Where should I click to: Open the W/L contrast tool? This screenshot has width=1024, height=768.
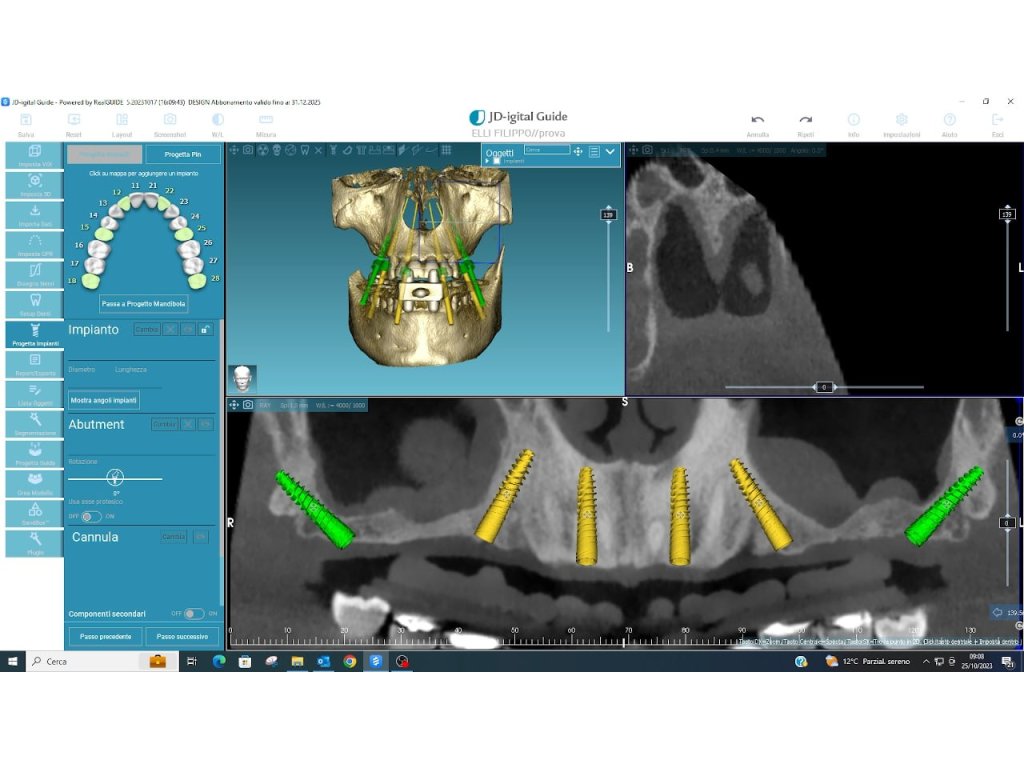(x=217, y=120)
